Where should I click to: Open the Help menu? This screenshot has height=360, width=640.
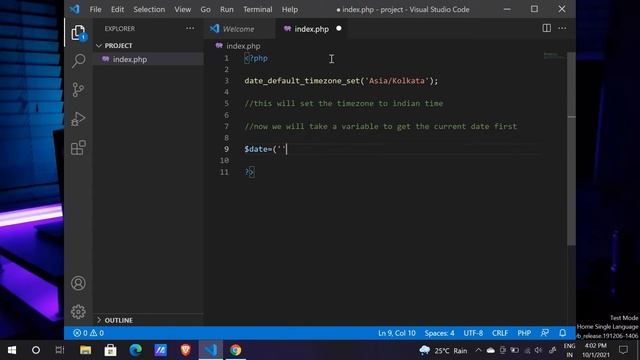pos(289,9)
